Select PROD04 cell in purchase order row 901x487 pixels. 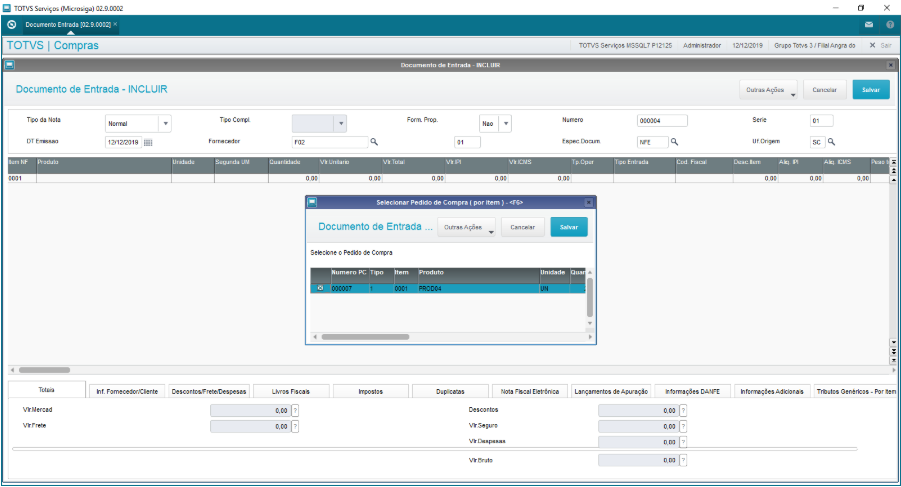478,288
